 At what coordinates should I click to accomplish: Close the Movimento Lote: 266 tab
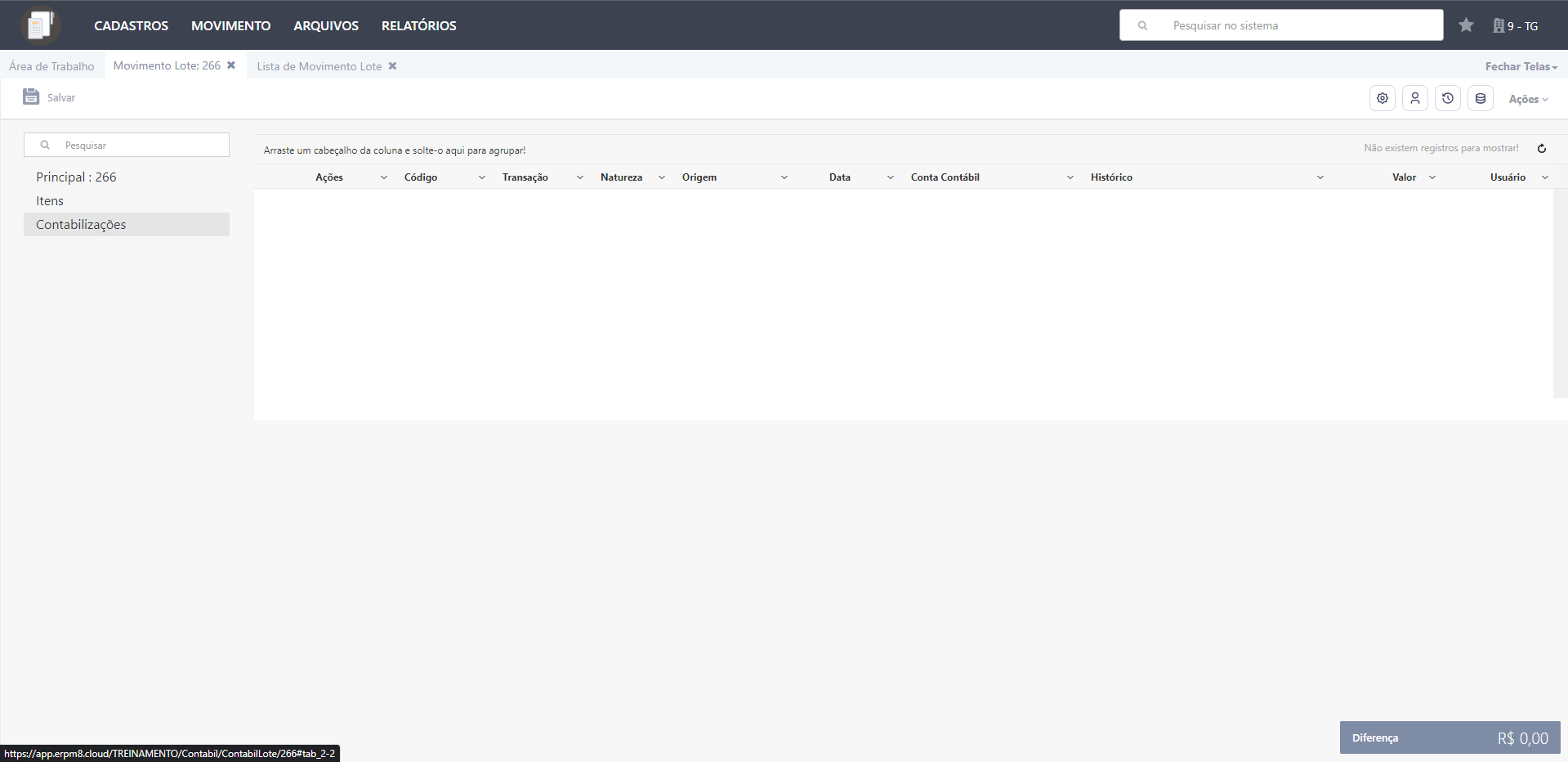point(231,65)
